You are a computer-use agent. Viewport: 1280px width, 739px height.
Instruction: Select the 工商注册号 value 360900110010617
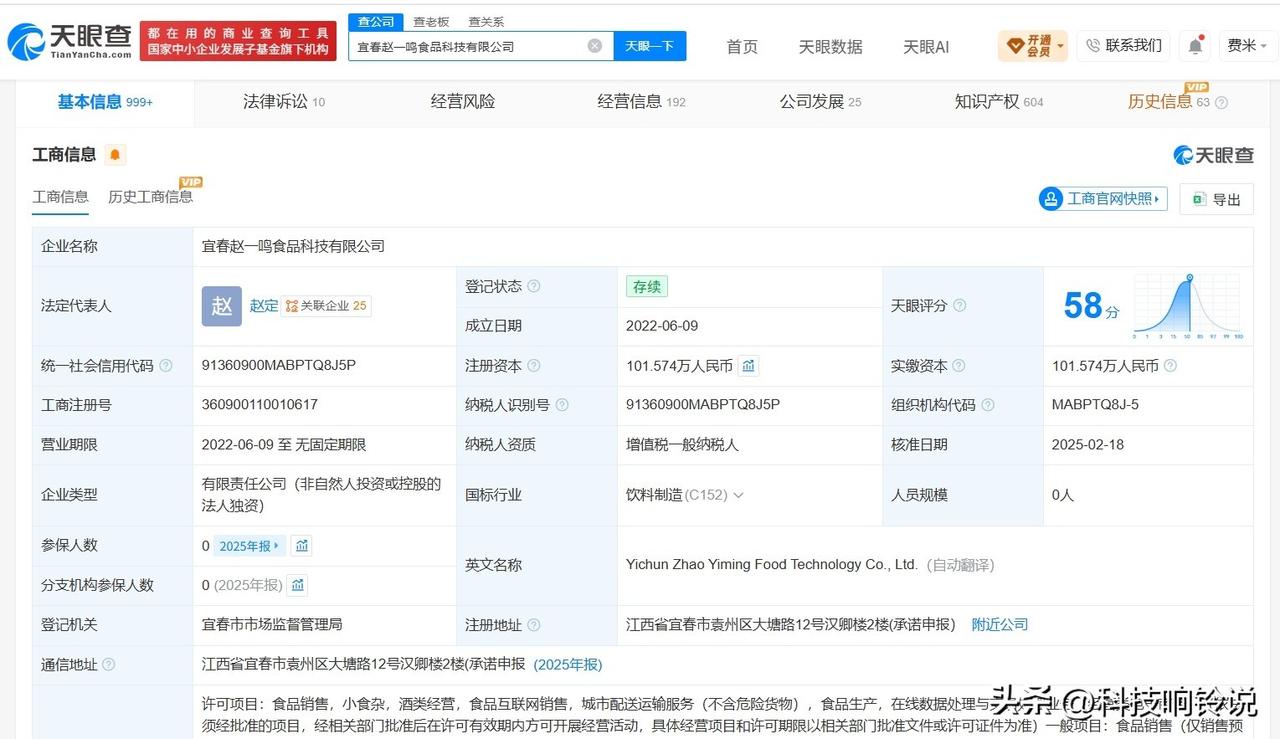[260, 405]
